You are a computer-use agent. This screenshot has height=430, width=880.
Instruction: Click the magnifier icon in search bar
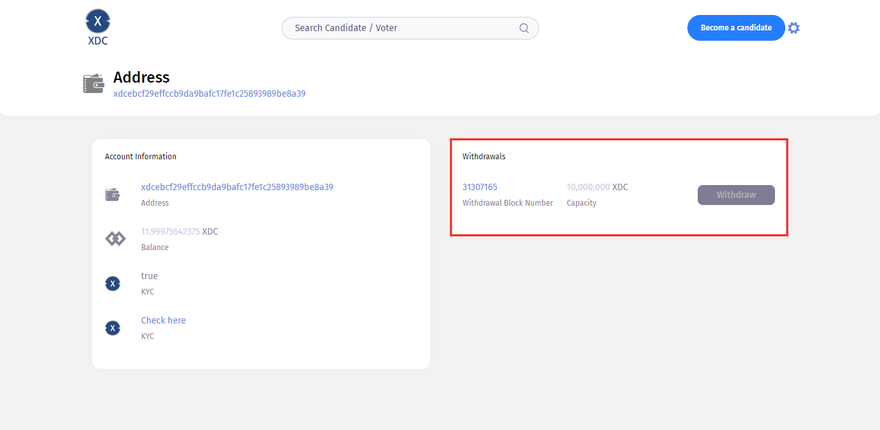click(524, 28)
